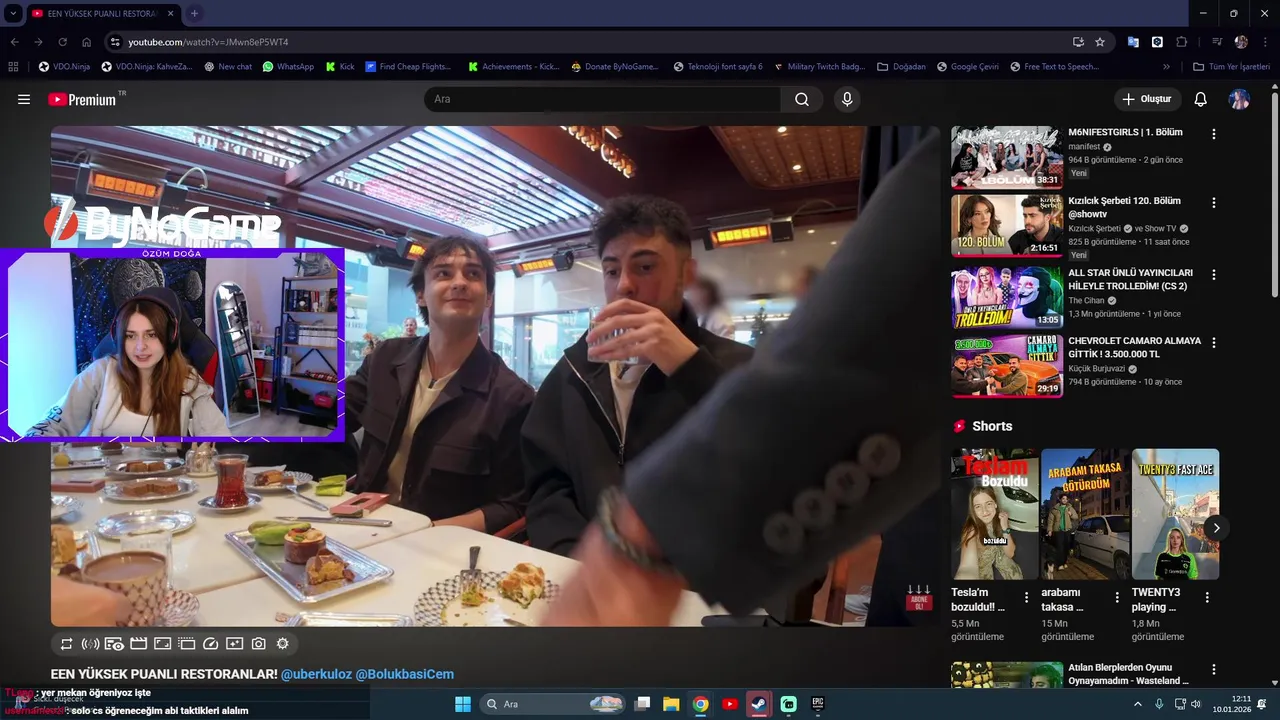Image resolution: width=1280 pixels, height=720 pixels.
Task: Open options for CHEVROLET CAMARO video
Action: [1214, 342]
